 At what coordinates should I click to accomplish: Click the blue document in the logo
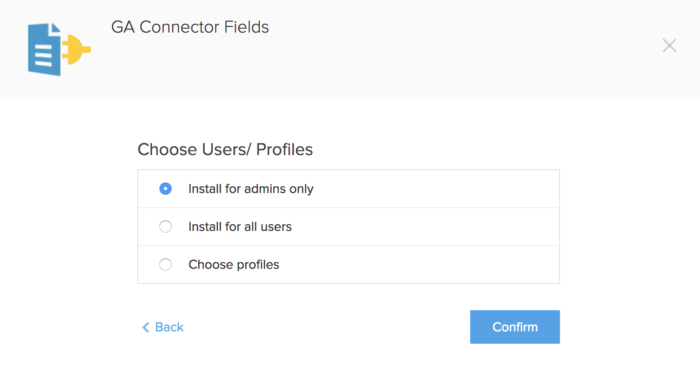point(44,50)
